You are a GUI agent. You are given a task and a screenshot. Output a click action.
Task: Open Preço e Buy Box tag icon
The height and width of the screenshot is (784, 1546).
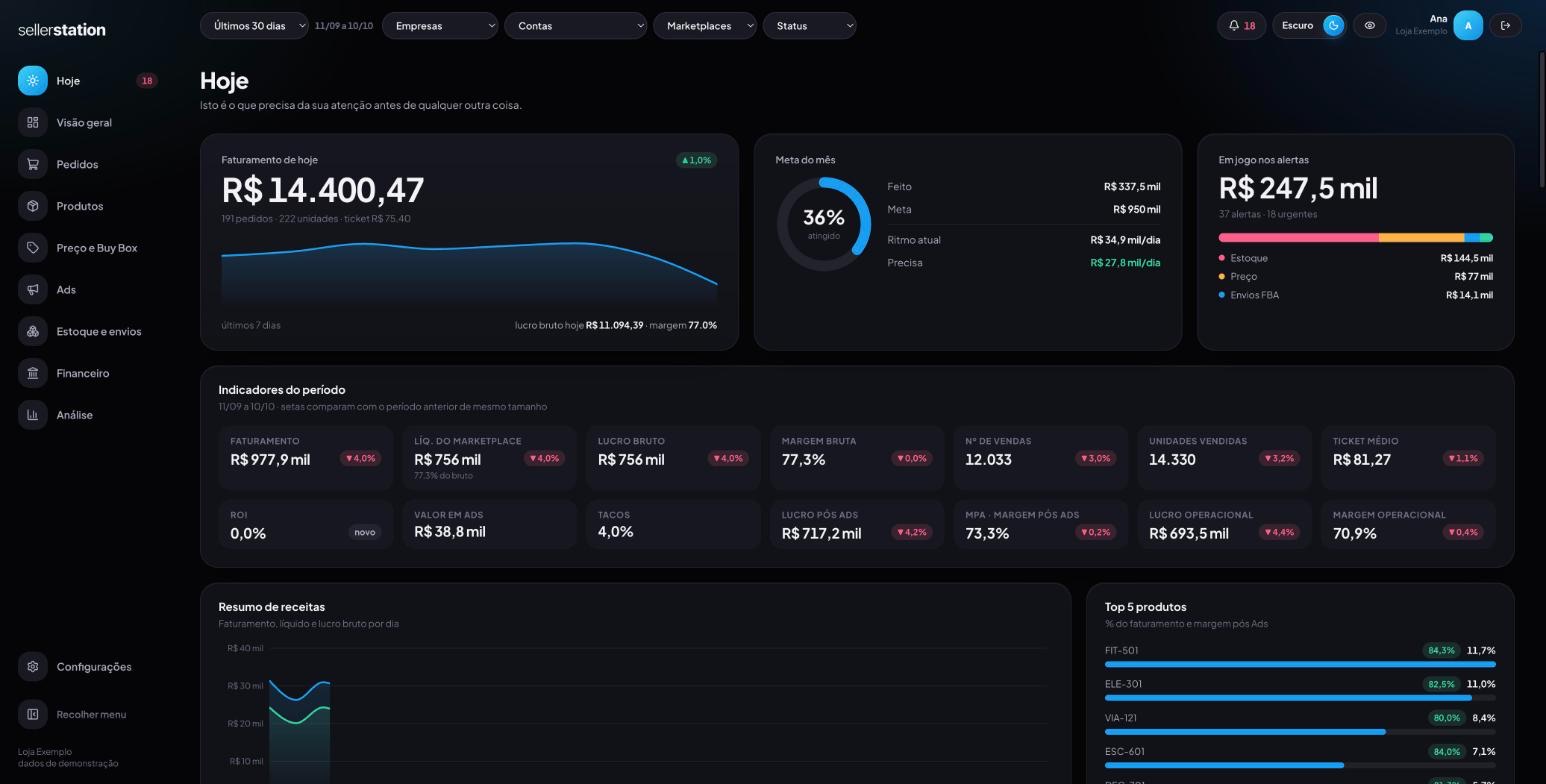[33, 248]
